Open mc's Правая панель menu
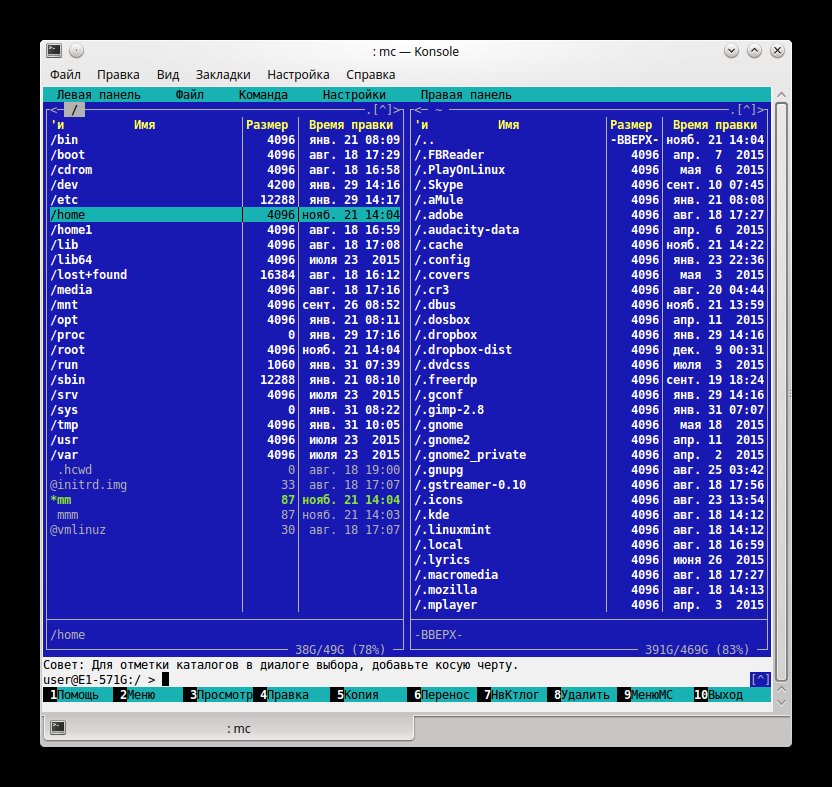The height and width of the screenshot is (787, 832). click(466, 95)
